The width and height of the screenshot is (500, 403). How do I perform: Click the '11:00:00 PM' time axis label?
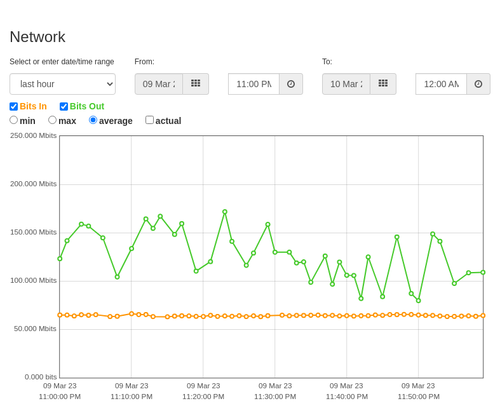[60, 397]
